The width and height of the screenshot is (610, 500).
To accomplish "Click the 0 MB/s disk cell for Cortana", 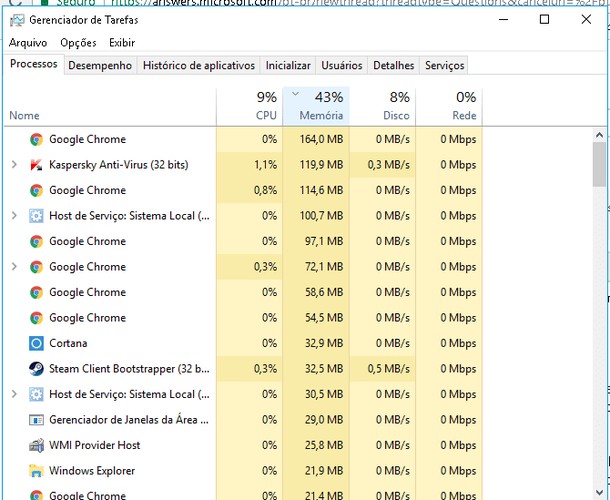I will pos(383,343).
